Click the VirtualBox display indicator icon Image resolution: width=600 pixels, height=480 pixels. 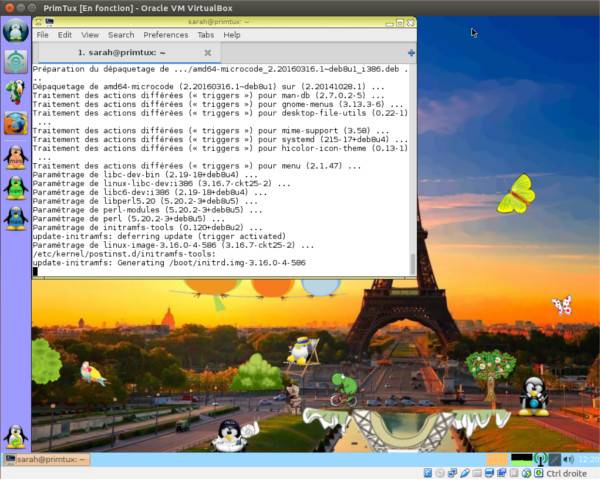click(489, 473)
